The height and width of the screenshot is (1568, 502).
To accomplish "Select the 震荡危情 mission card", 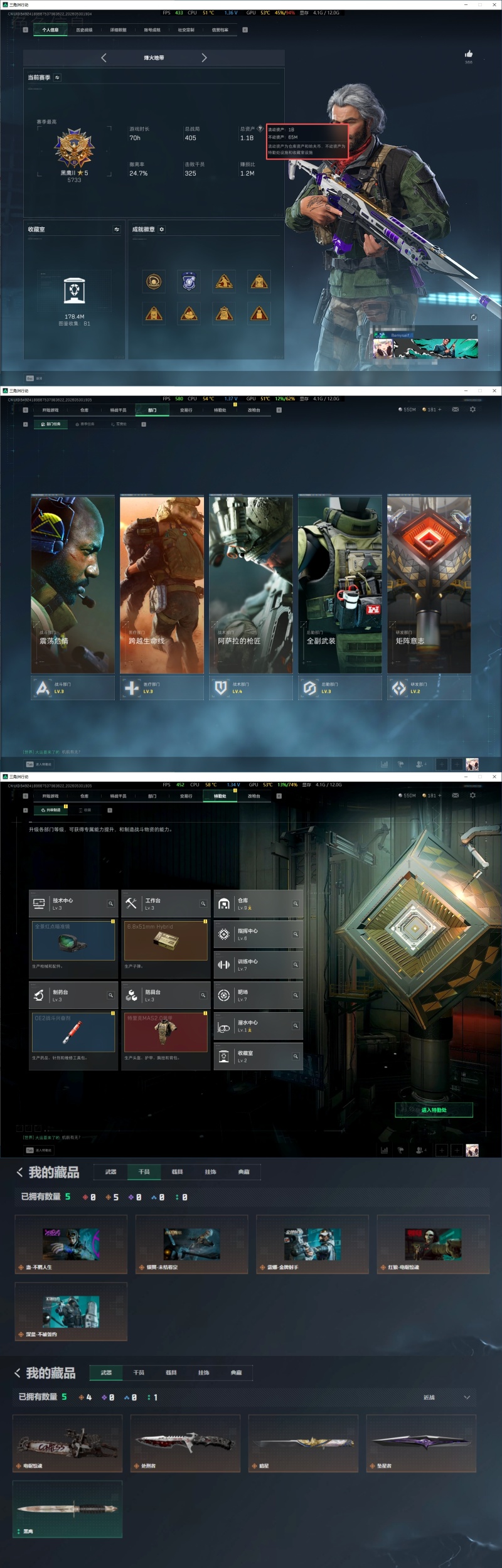I will [x=73, y=585].
